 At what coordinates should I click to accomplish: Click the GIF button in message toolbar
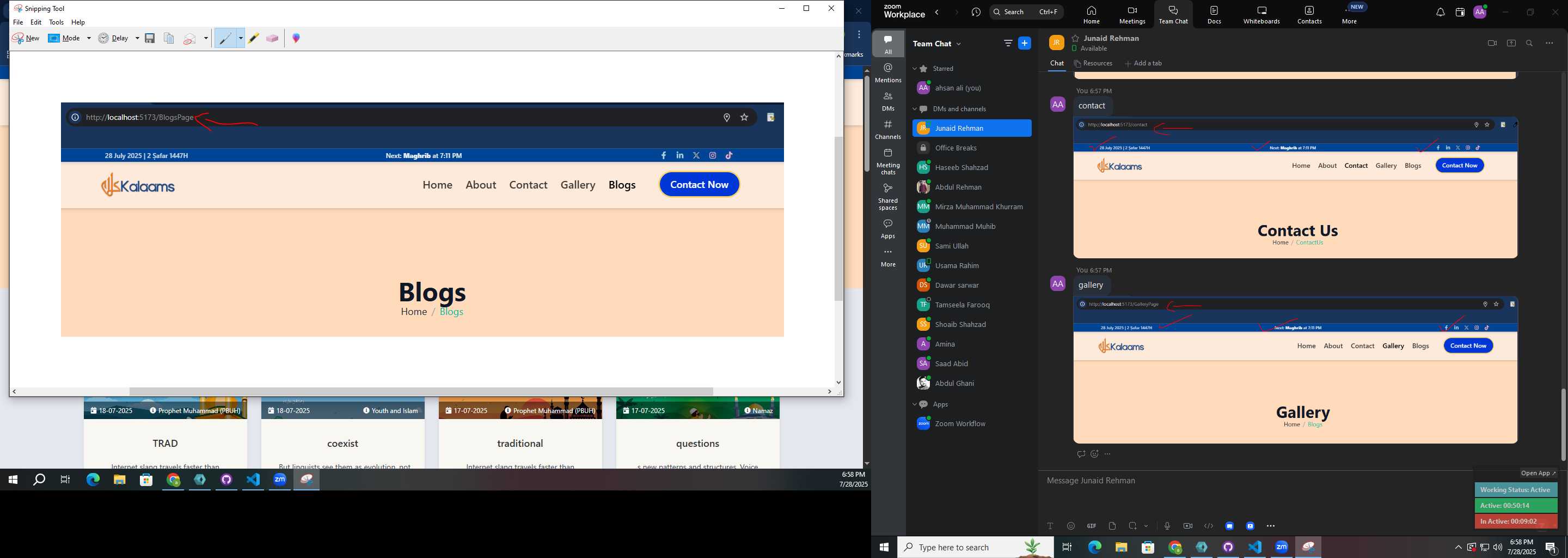pyautogui.click(x=1092, y=526)
